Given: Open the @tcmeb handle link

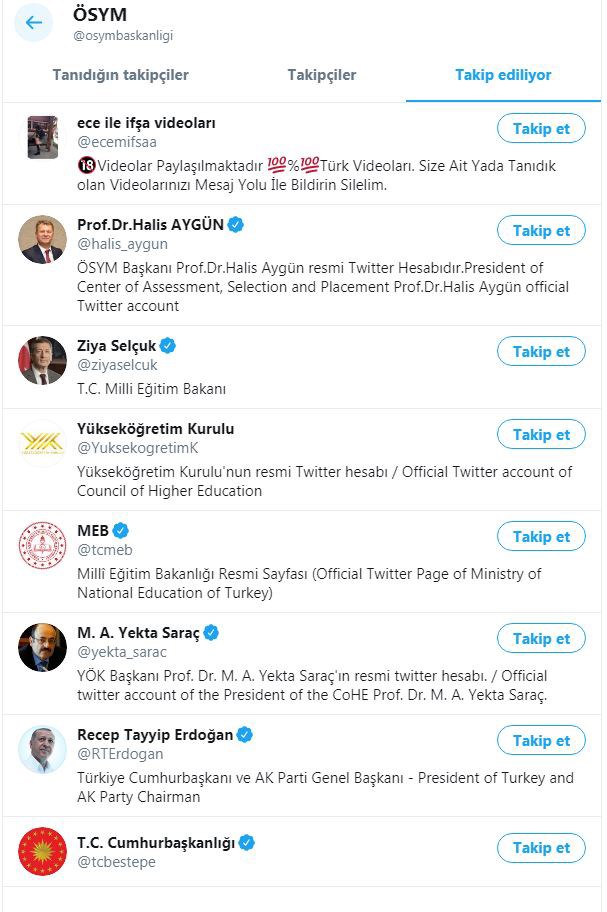Looking at the screenshot, I should coord(105,550).
